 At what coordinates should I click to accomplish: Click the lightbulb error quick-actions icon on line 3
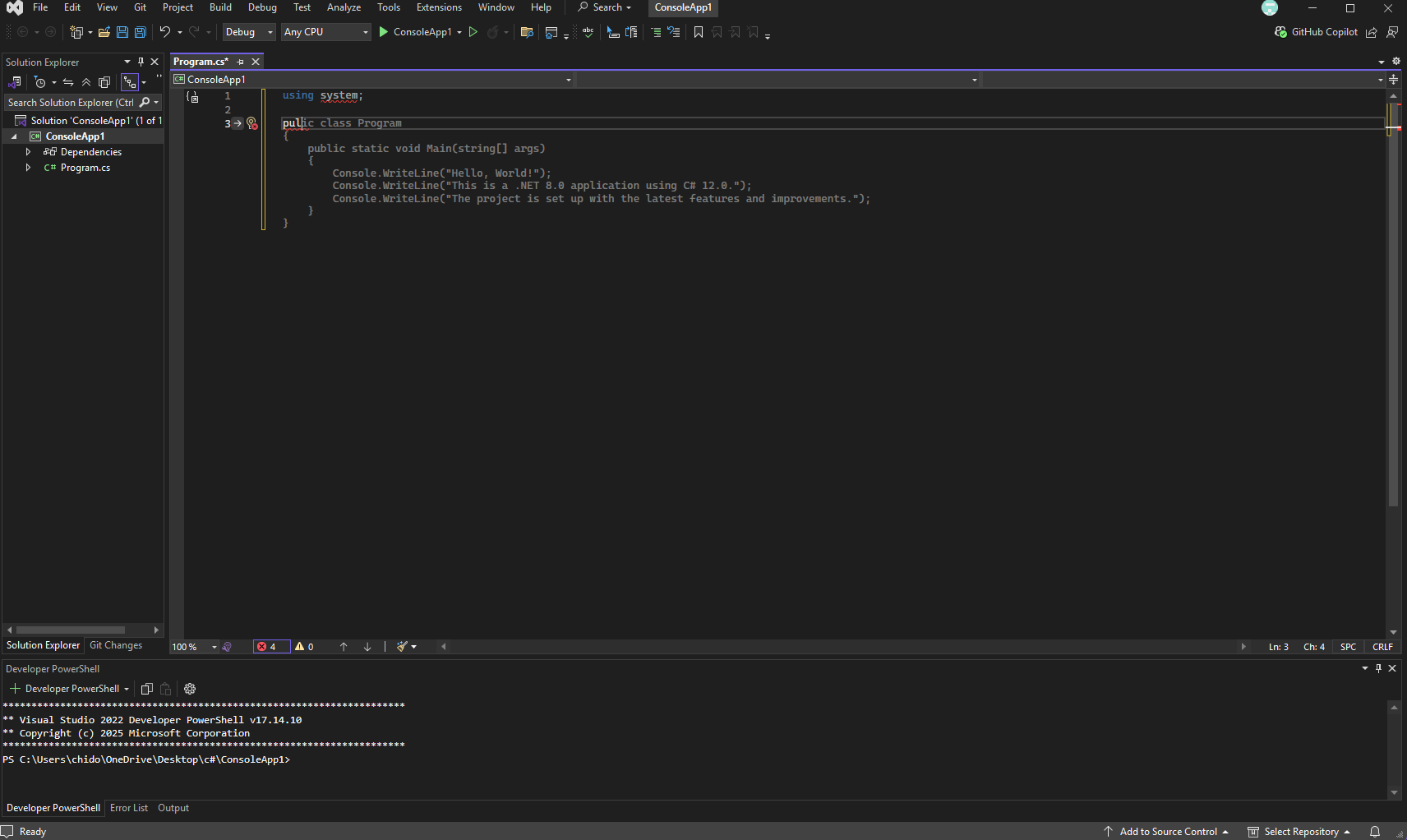(252, 123)
